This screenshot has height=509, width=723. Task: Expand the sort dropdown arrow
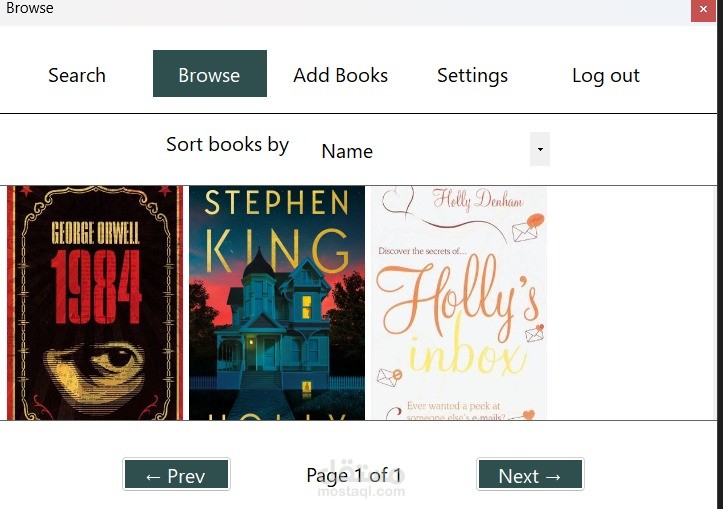(540, 150)
